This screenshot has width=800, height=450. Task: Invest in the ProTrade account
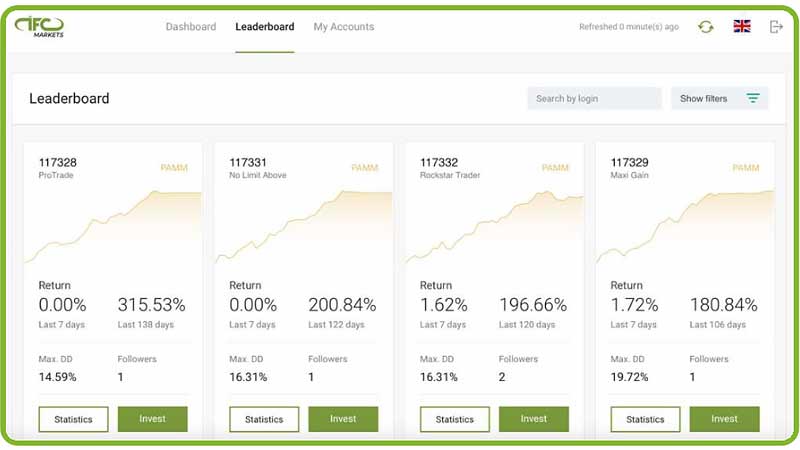(x=153, y=419)
